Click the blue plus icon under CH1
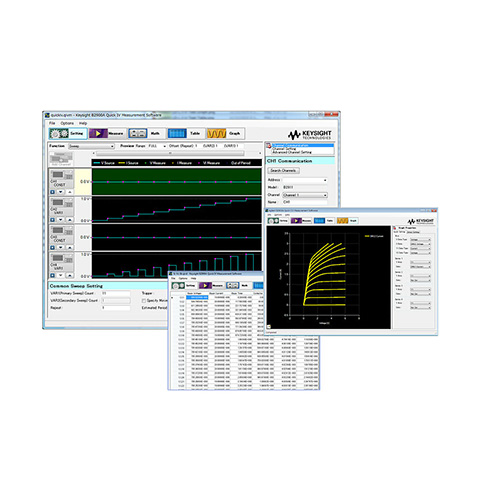Viewport: 500px width, 500px height. coord(52,192)
